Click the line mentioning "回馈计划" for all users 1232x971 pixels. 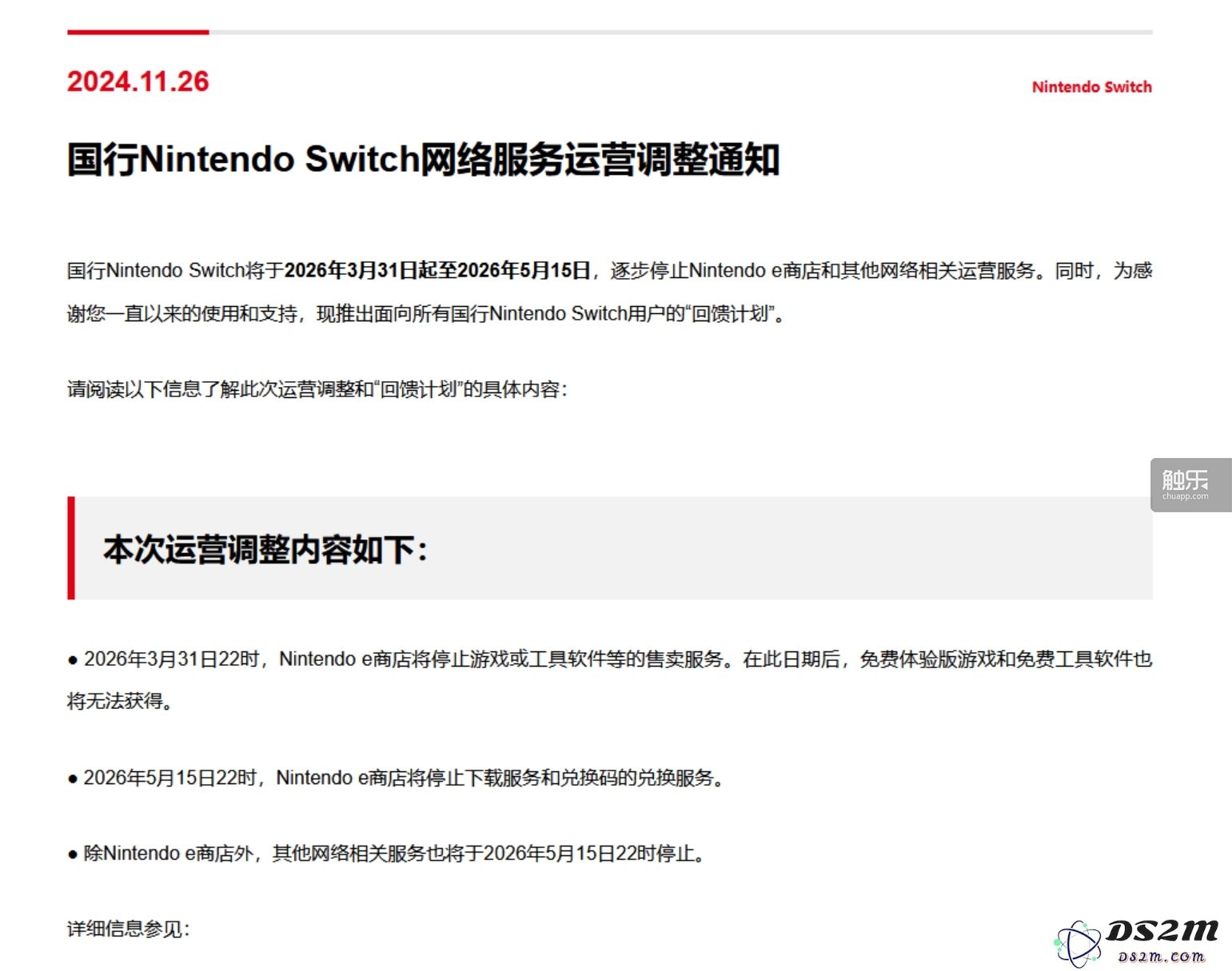pyautogui.click(x=428, y=314)
